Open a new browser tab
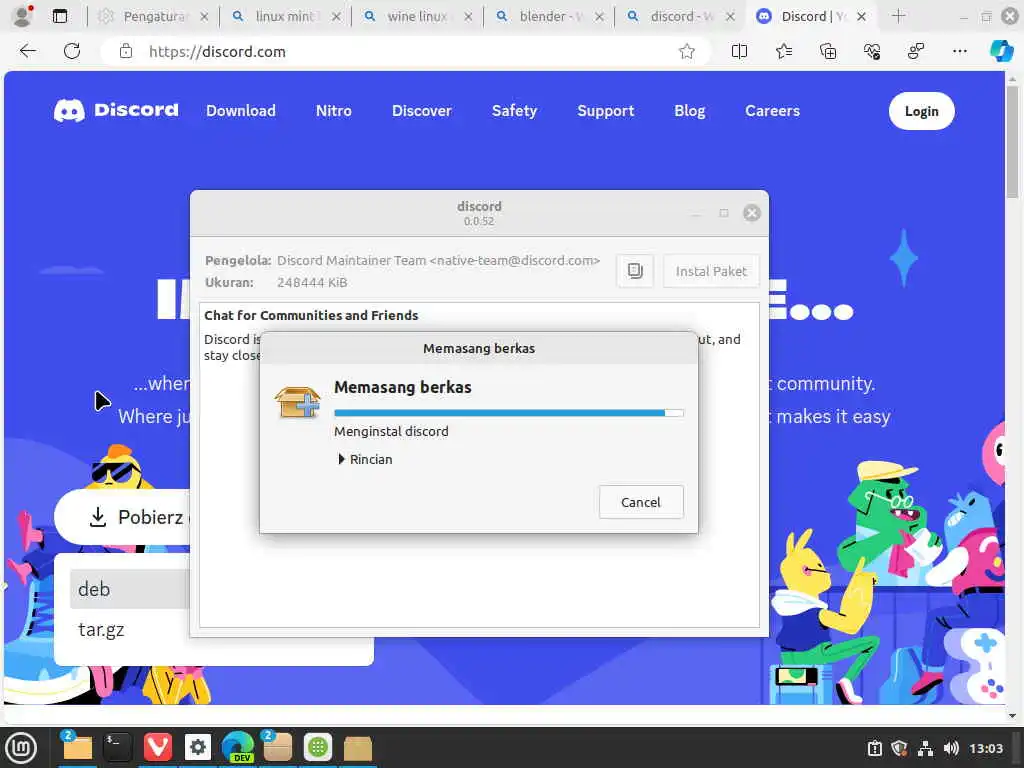Screen dimensions: 1024x768 [x=899, y=16]
